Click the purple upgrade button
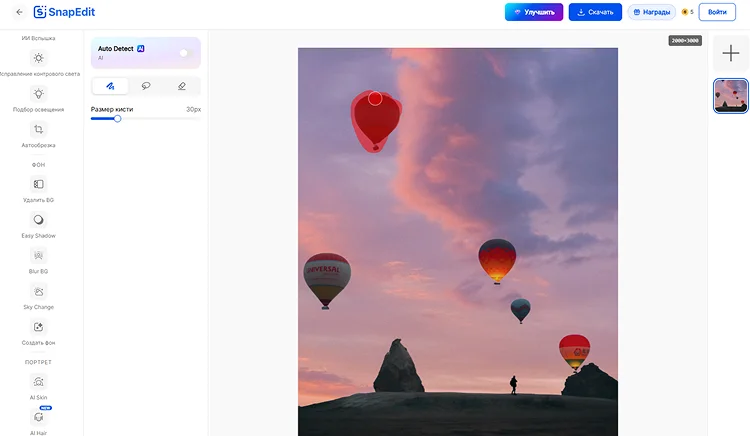 (x=534, y=12)
